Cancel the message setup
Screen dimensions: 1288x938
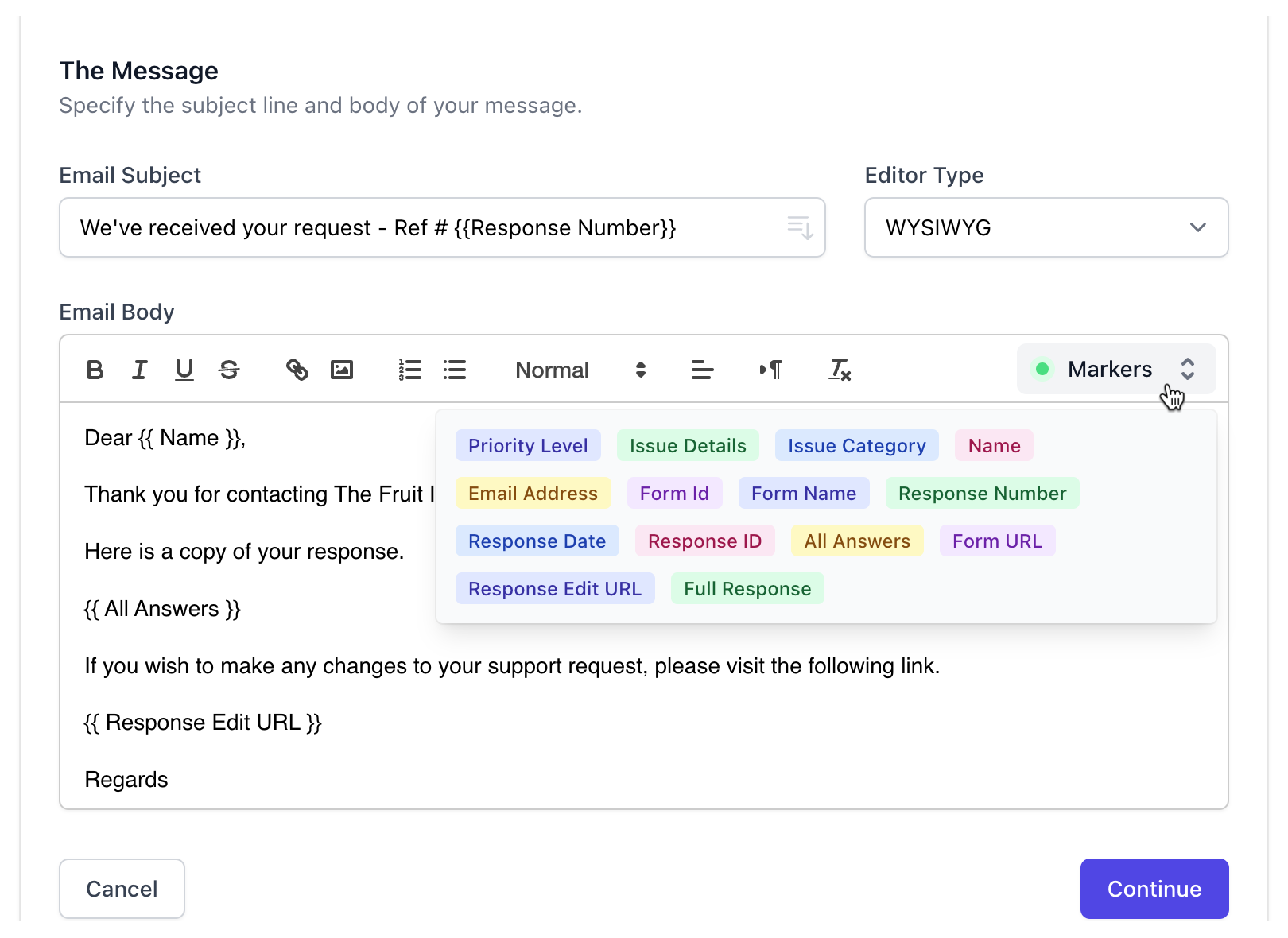tap(122, 889)
